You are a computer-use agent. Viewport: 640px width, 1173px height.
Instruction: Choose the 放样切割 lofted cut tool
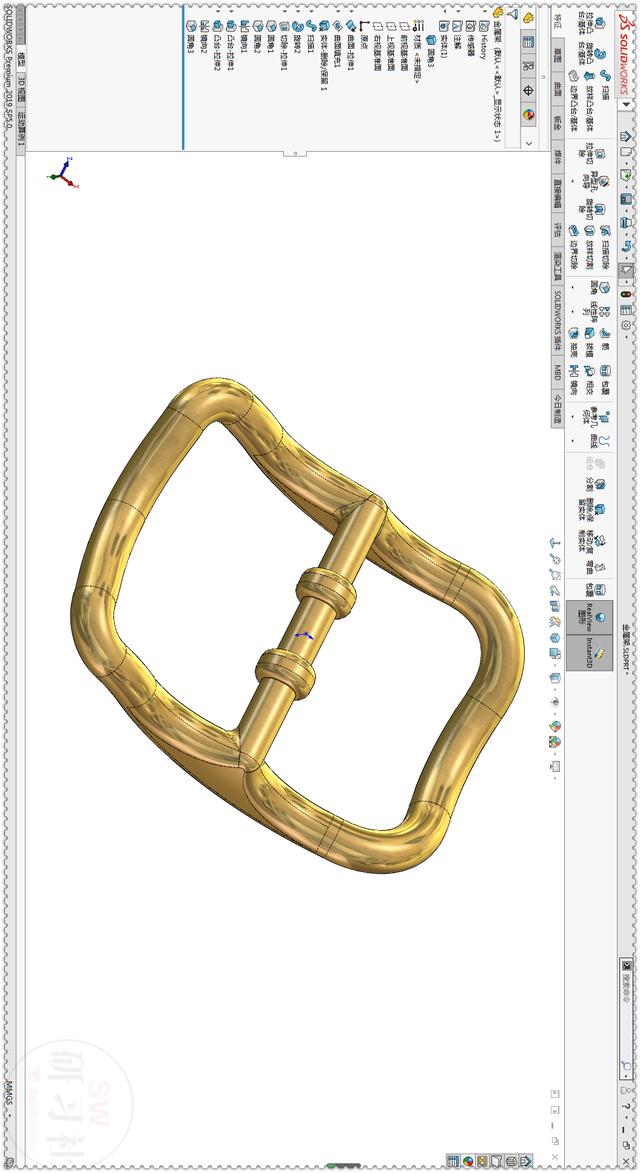590,245
